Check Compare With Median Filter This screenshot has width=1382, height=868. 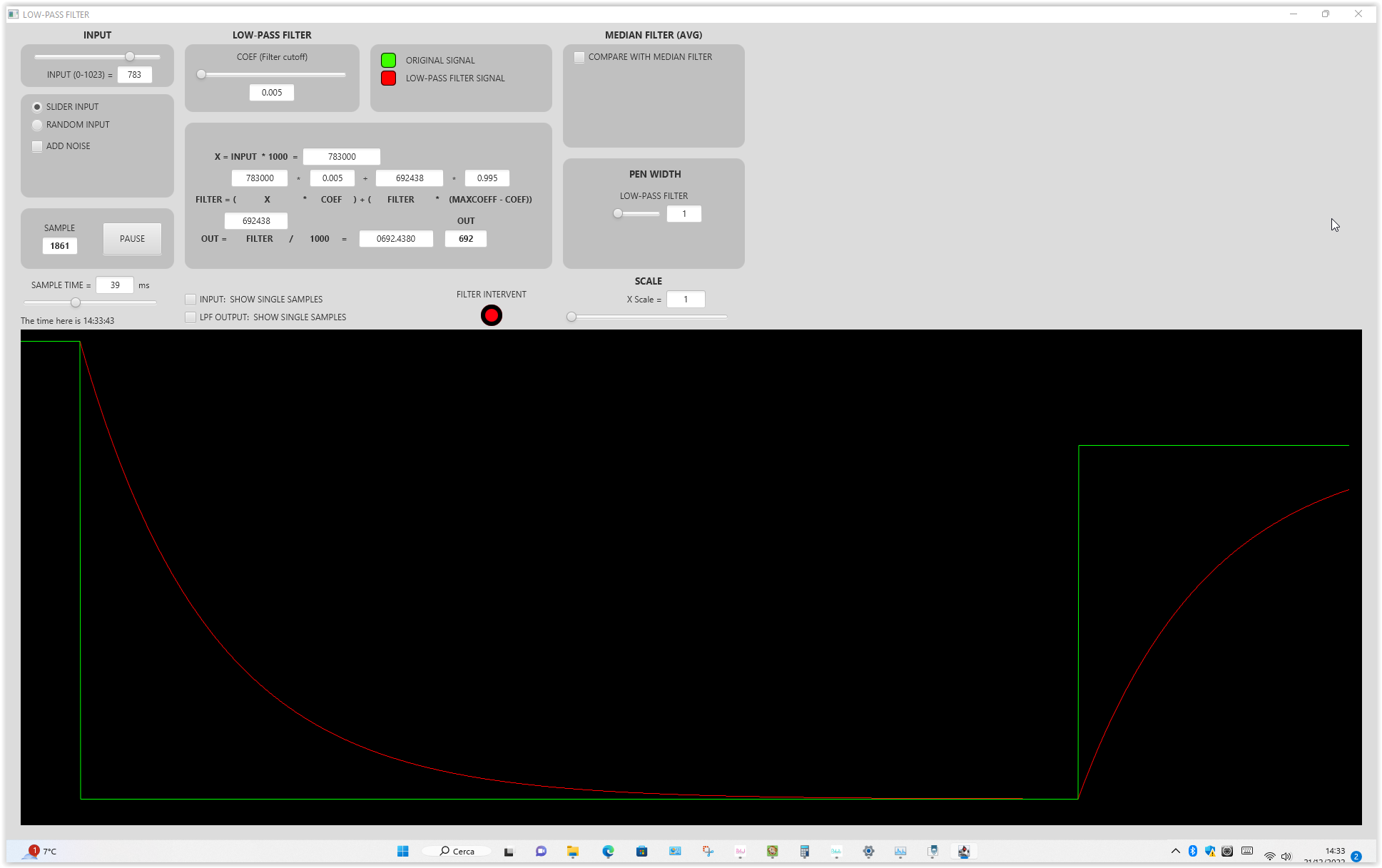pos(579,57)
